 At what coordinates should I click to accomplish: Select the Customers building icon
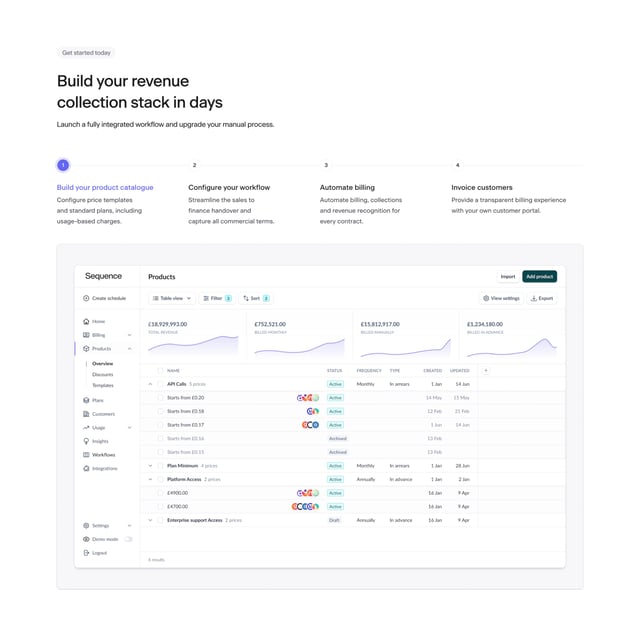pos(86,414)
